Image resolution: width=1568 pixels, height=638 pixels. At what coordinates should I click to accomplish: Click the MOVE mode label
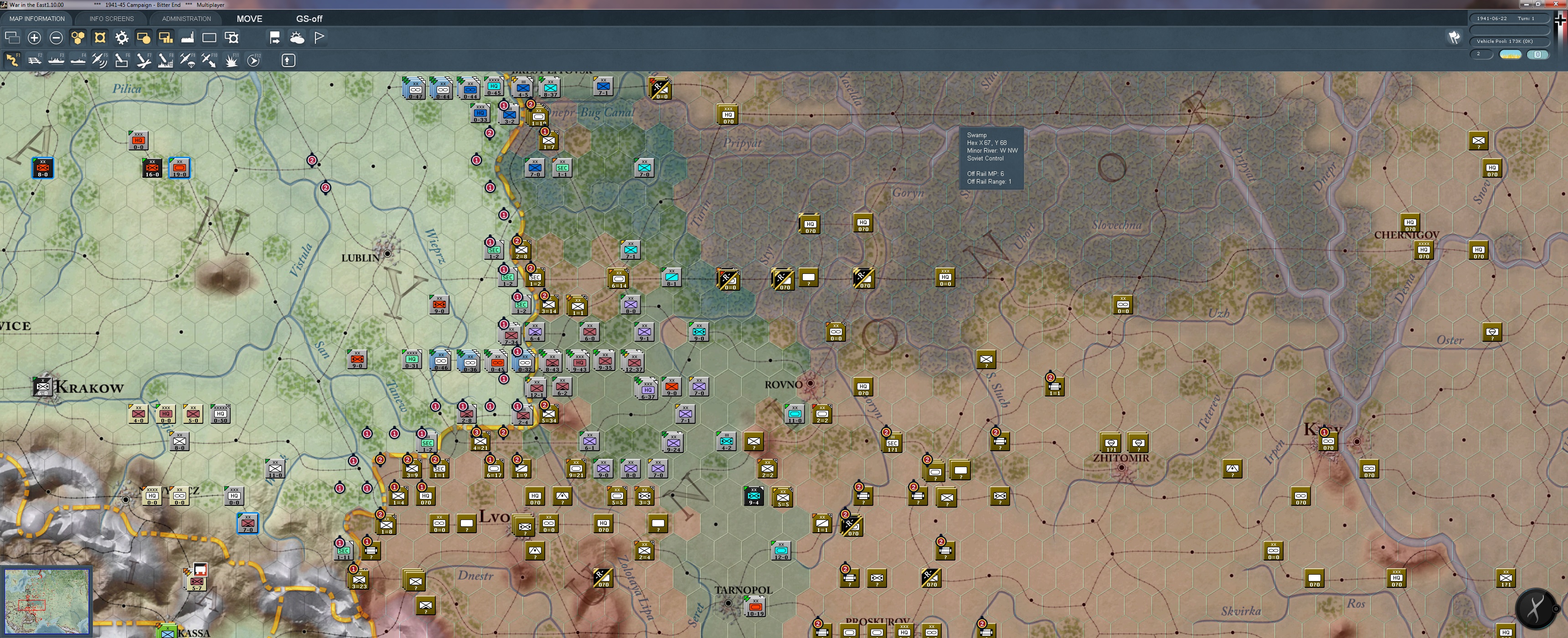[250, 18]
